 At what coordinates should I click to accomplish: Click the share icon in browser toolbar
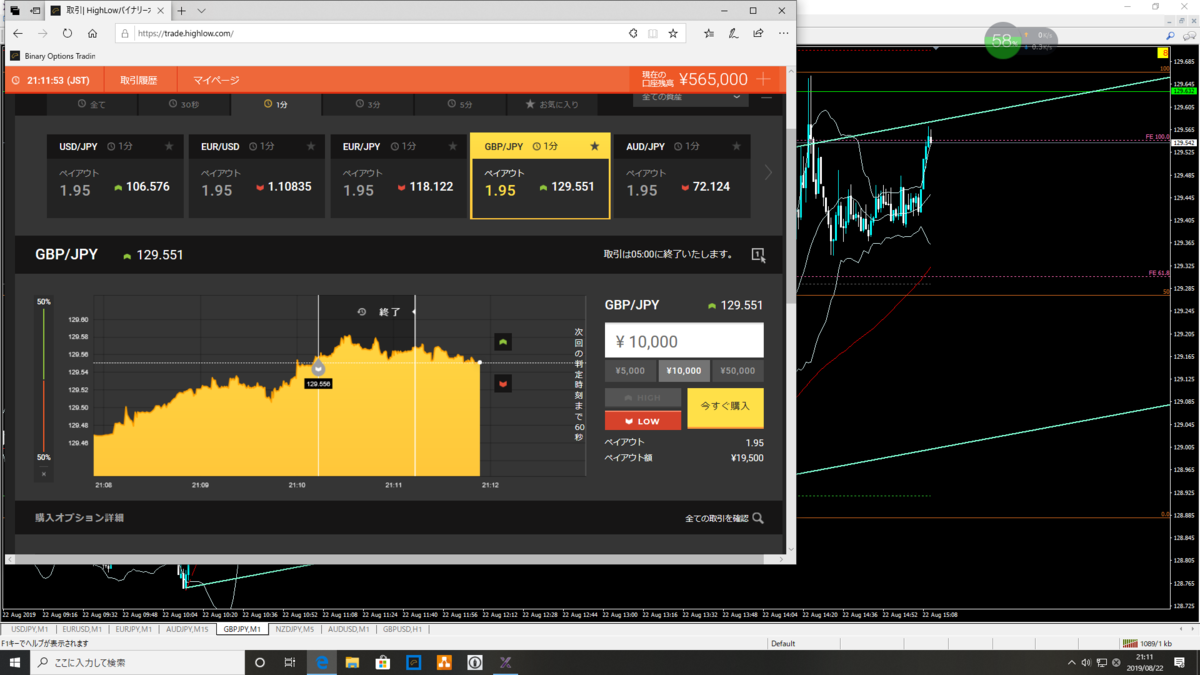pyautogui.click(x=758, y=33)
